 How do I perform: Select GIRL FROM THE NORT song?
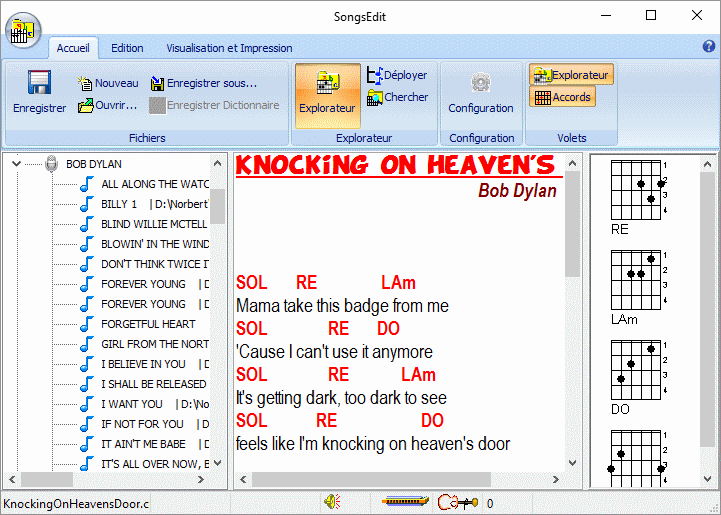[x=155, y=344]
